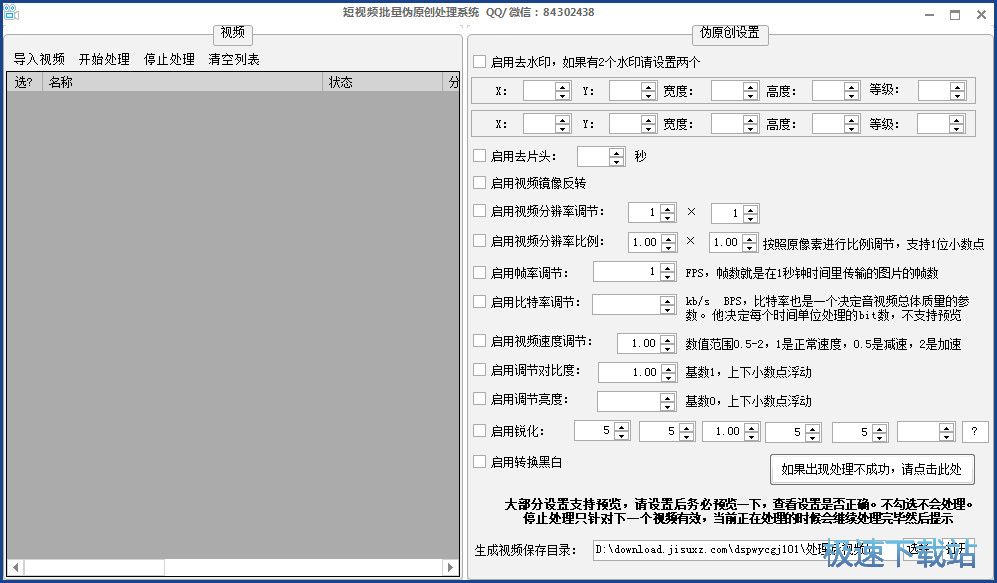
Task: Open the 导入视频 menu item
Action: tap(39, 59)
